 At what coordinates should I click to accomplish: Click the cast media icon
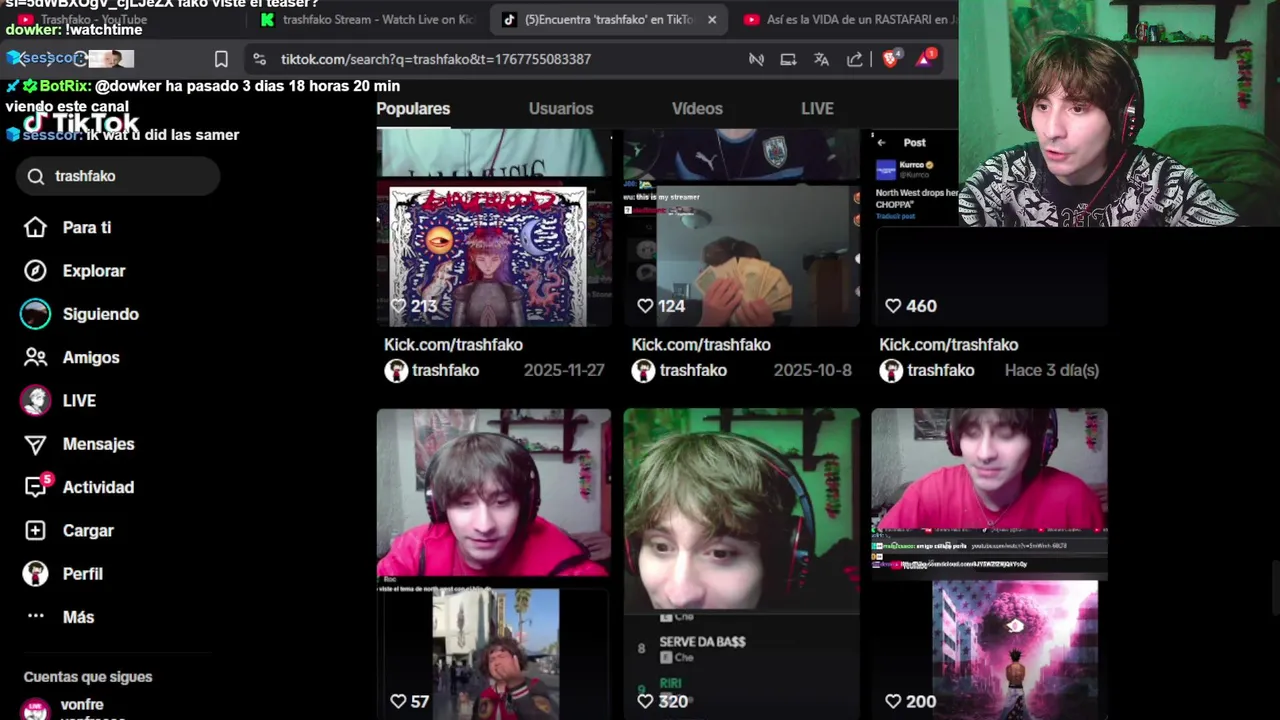pyautogui.click(x=788, y=59)
